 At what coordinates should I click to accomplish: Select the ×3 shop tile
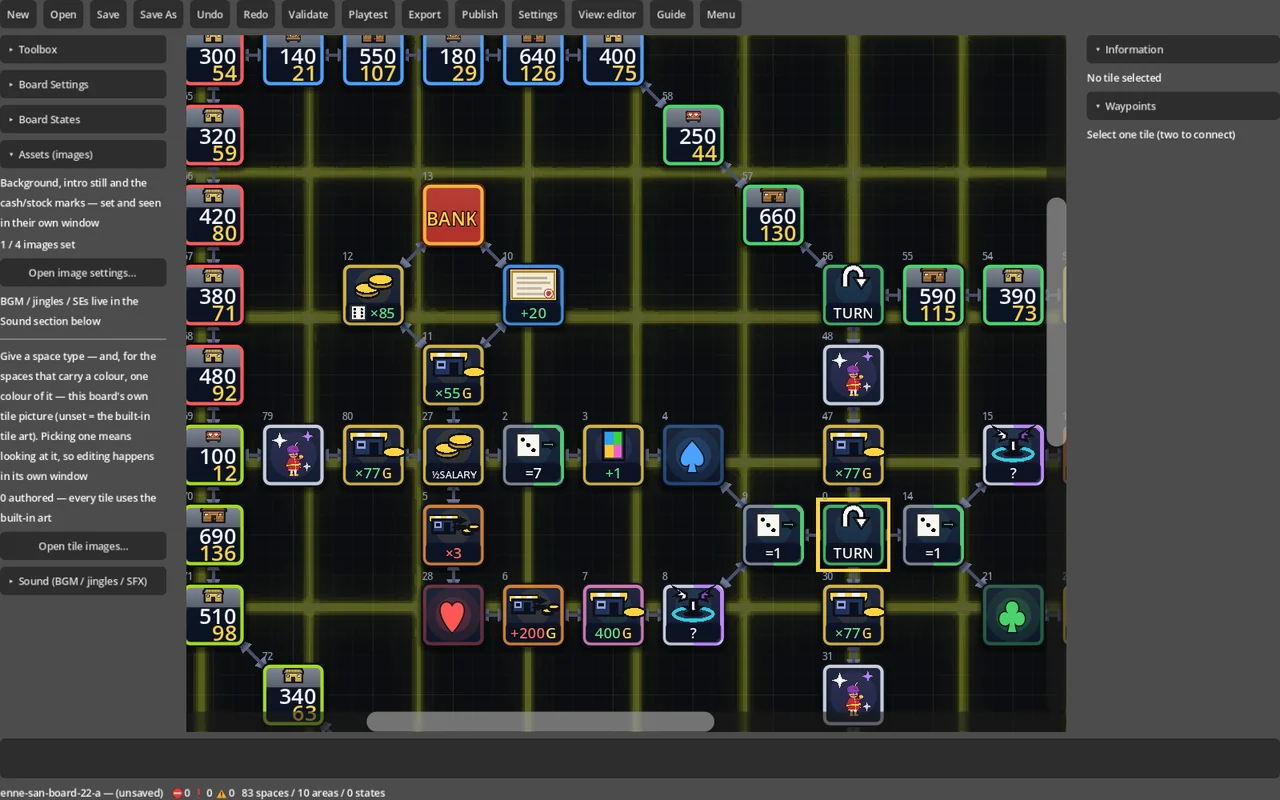tap(453, 535)
